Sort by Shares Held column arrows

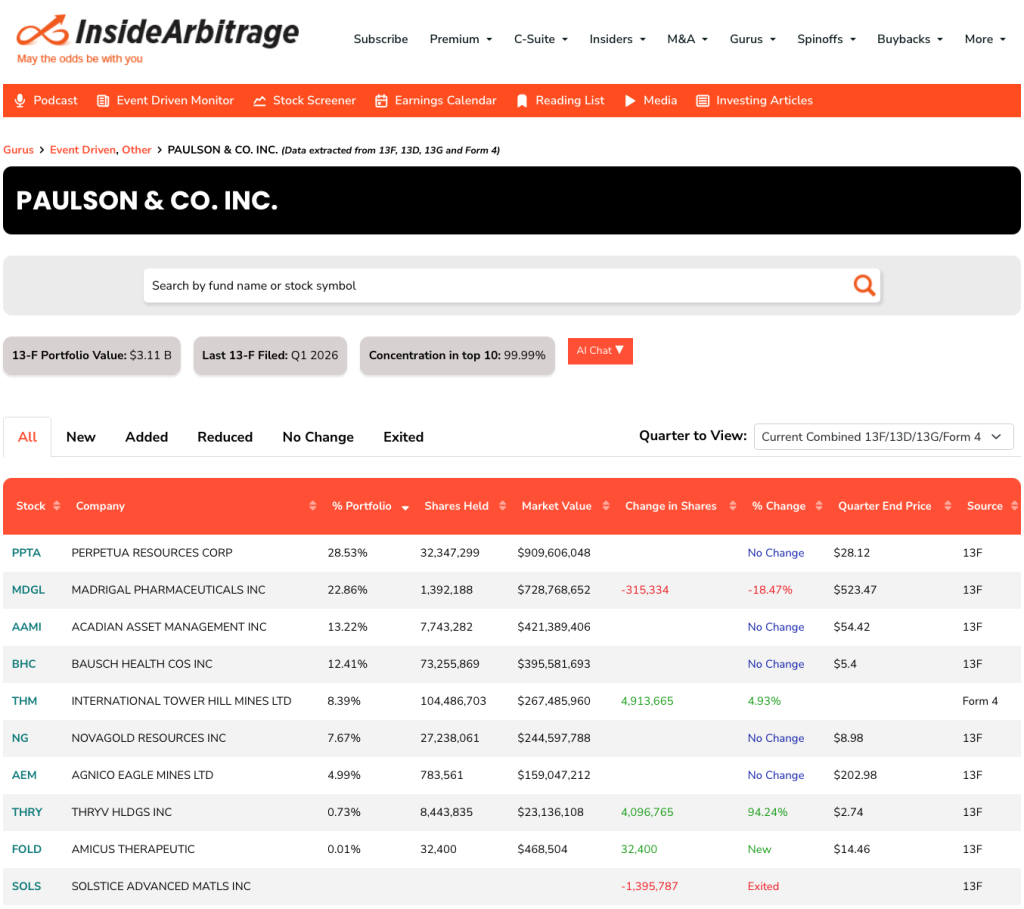tap(502, 505)
